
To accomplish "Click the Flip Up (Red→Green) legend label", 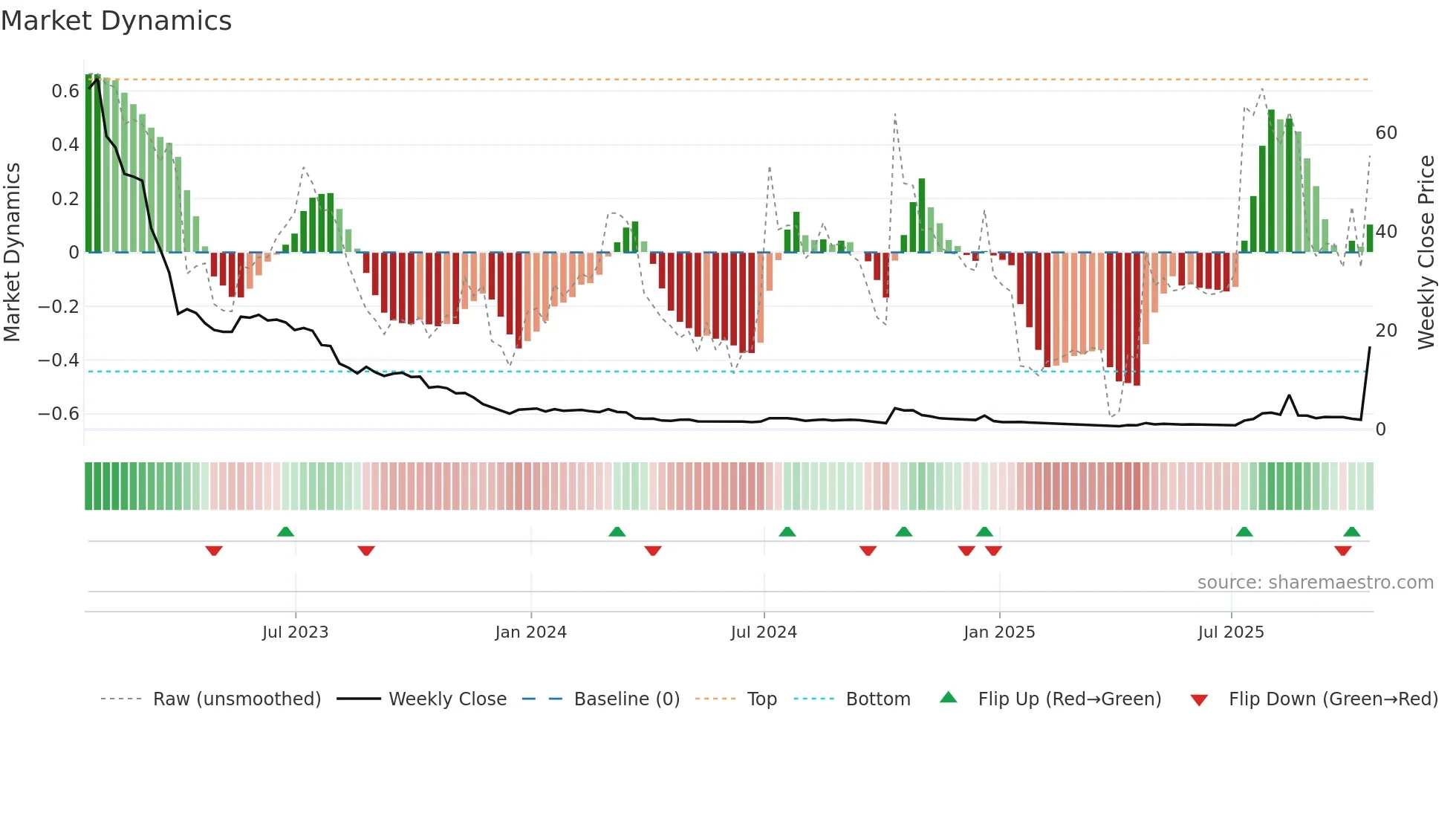I will click(x=1070, y=699).
